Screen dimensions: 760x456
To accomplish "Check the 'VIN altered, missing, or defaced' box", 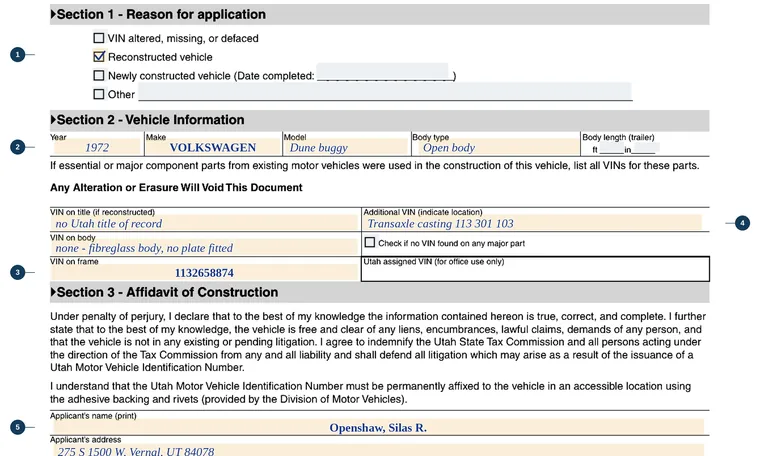I will click(x=98, y=38).
